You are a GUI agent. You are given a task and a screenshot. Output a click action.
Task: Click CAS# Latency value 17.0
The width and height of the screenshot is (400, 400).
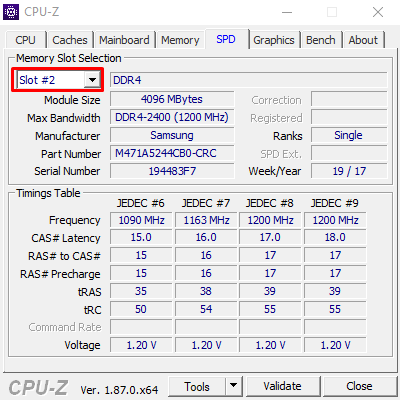coord(270,238)
